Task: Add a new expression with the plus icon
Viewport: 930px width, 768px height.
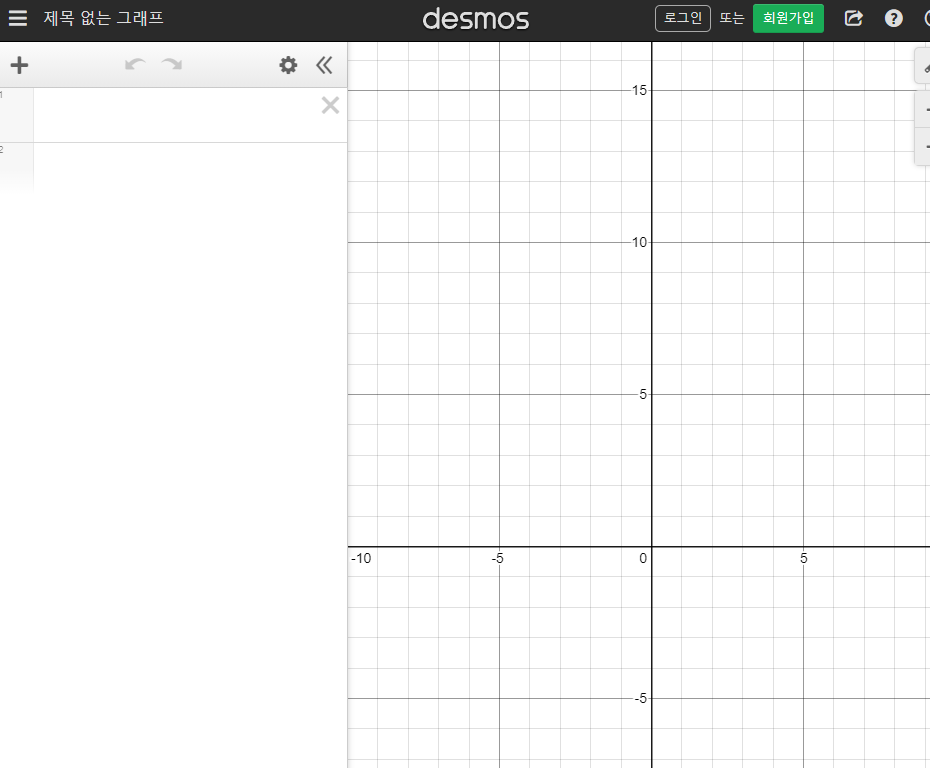Action: (x=18, y=64)
